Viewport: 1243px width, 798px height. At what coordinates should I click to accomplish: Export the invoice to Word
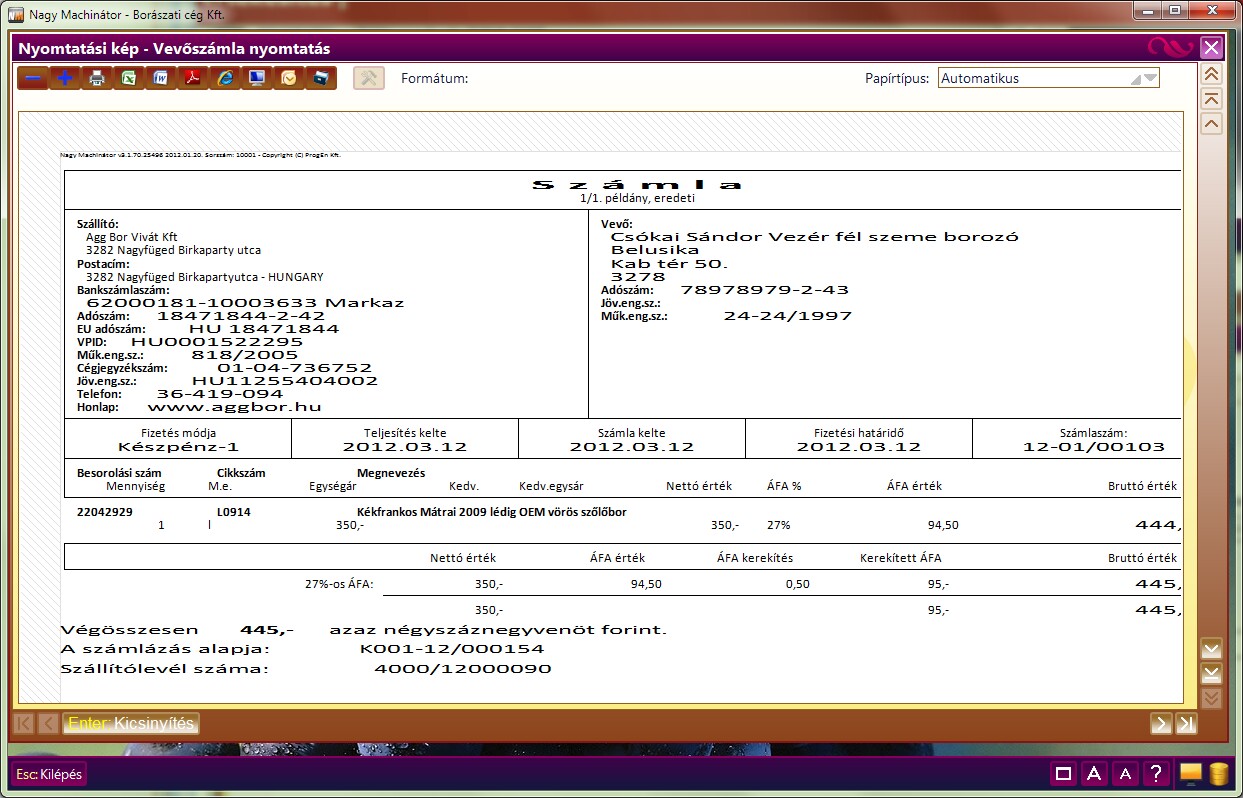click(161, 78)
